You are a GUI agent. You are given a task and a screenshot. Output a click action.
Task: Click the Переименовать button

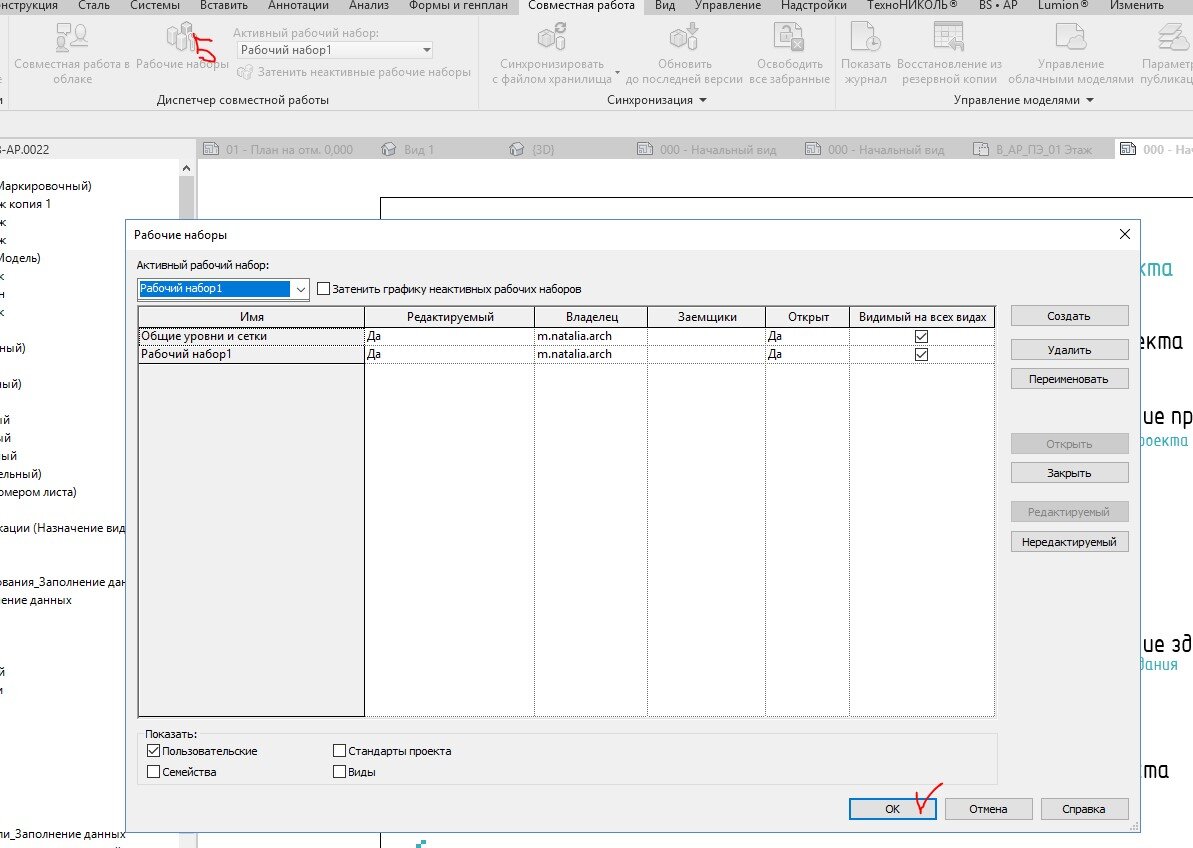coord(1069,379)
